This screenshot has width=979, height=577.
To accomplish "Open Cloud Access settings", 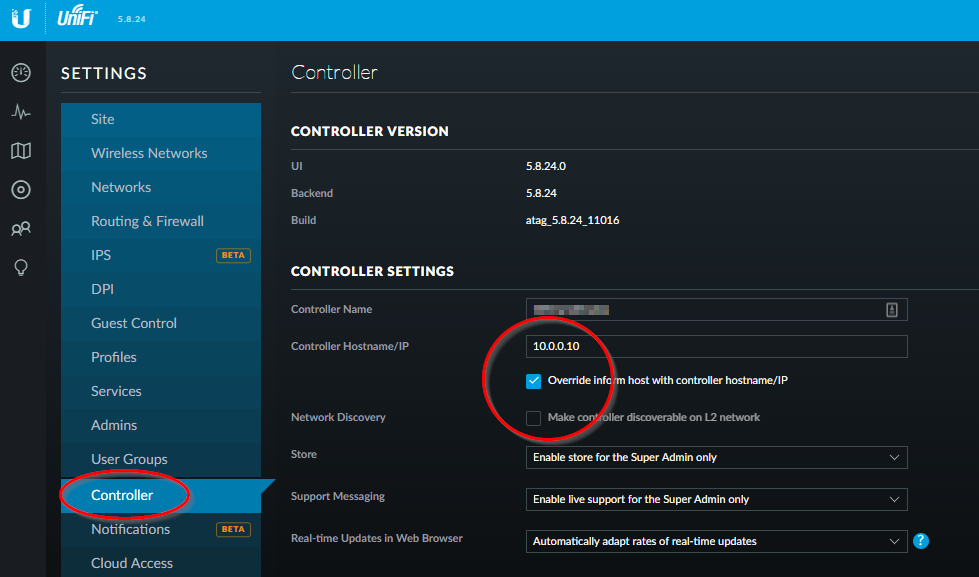I will point(160,563).
